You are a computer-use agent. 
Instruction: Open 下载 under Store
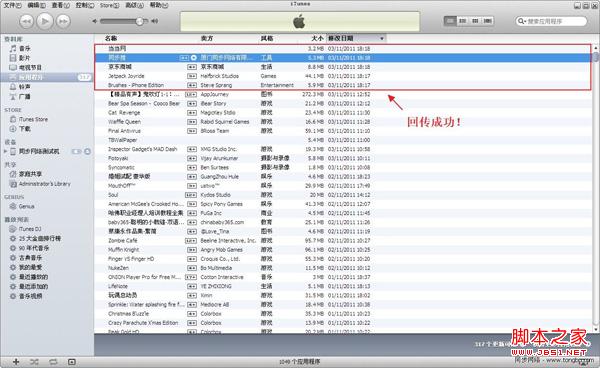click(x=24, y=129)
